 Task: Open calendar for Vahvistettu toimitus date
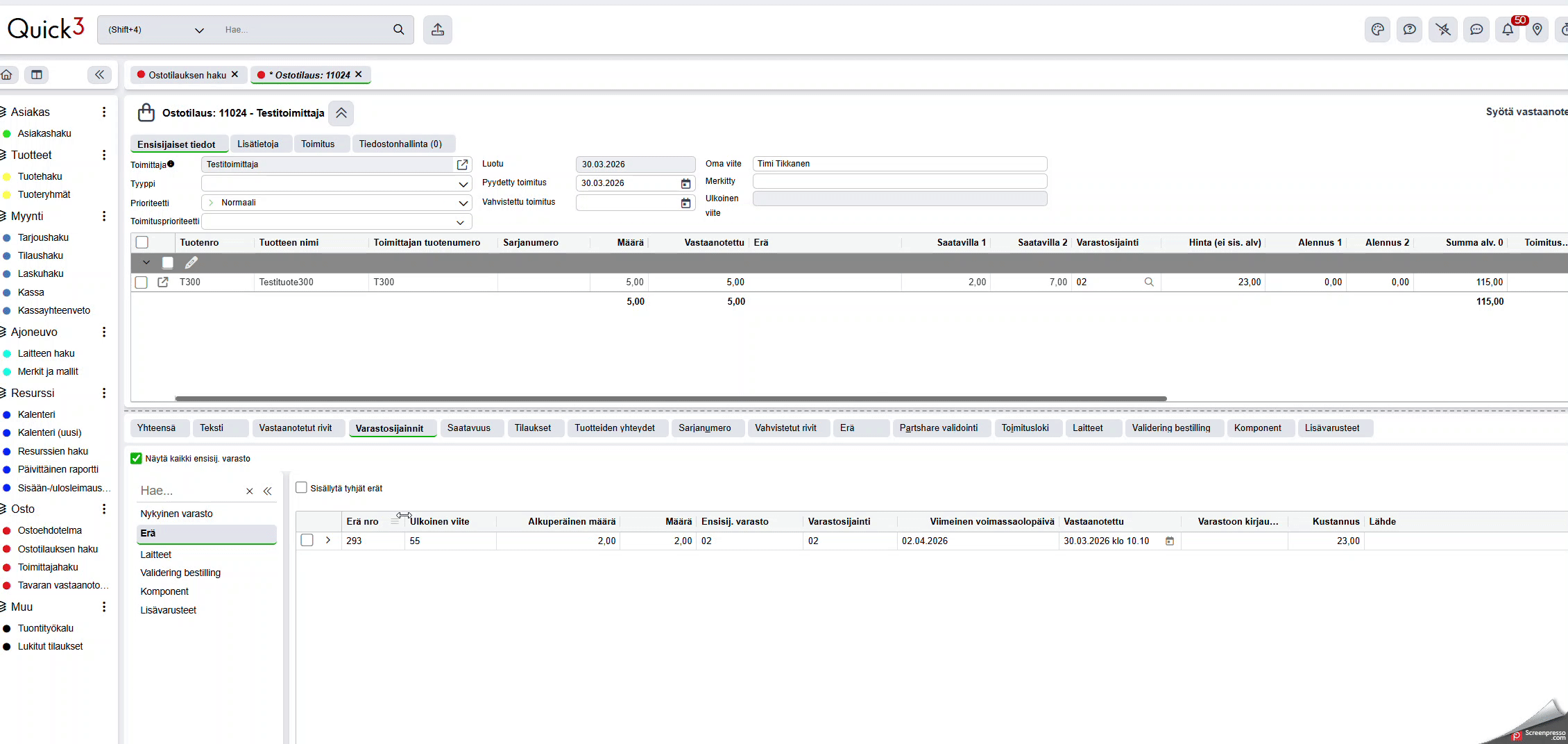pos(685,203)
